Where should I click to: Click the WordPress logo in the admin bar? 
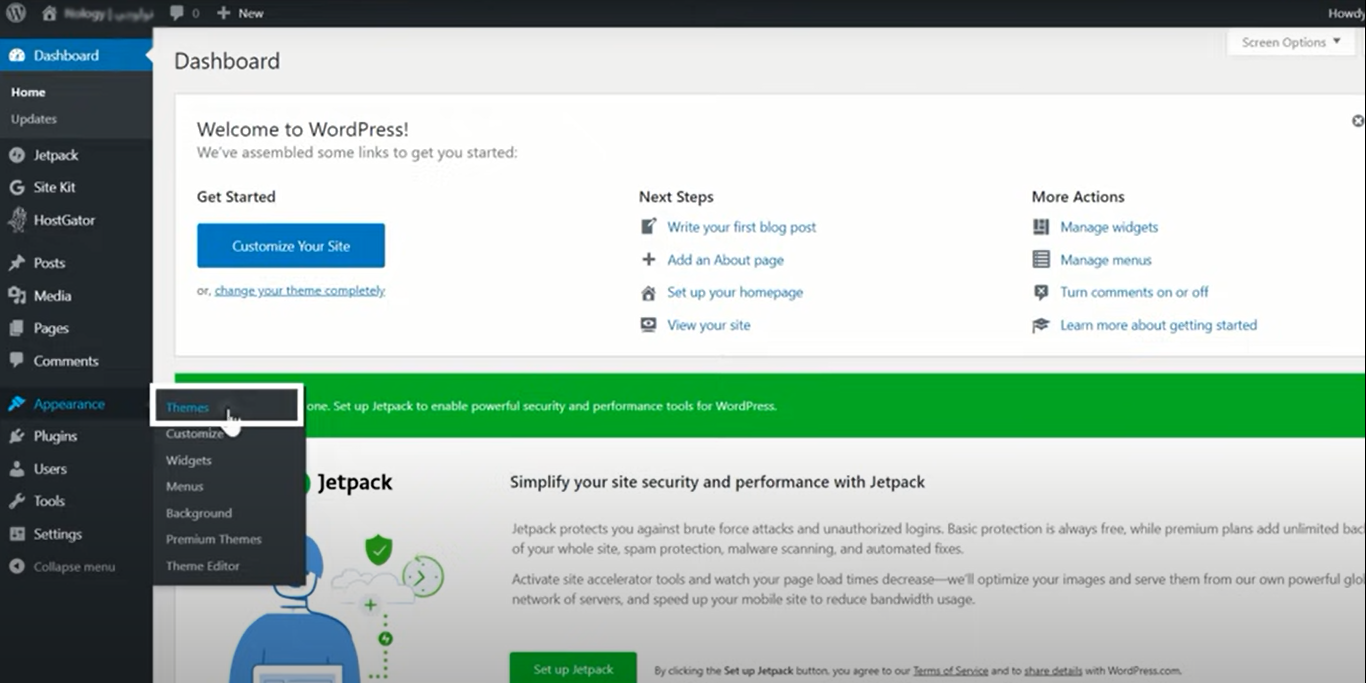(16, 13)
